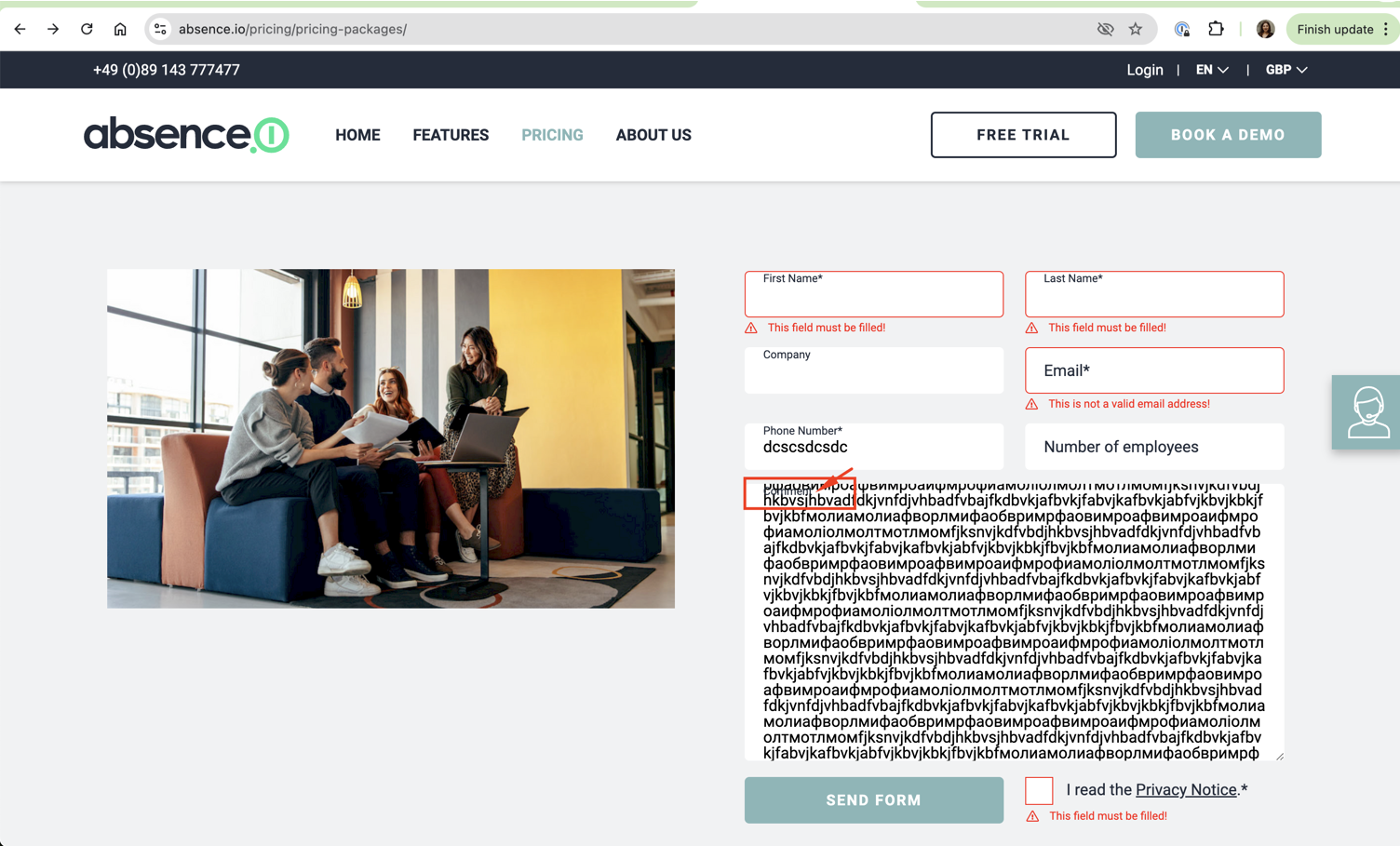
Task: Expand the EN language dropdown
Action: [1212, 70]
